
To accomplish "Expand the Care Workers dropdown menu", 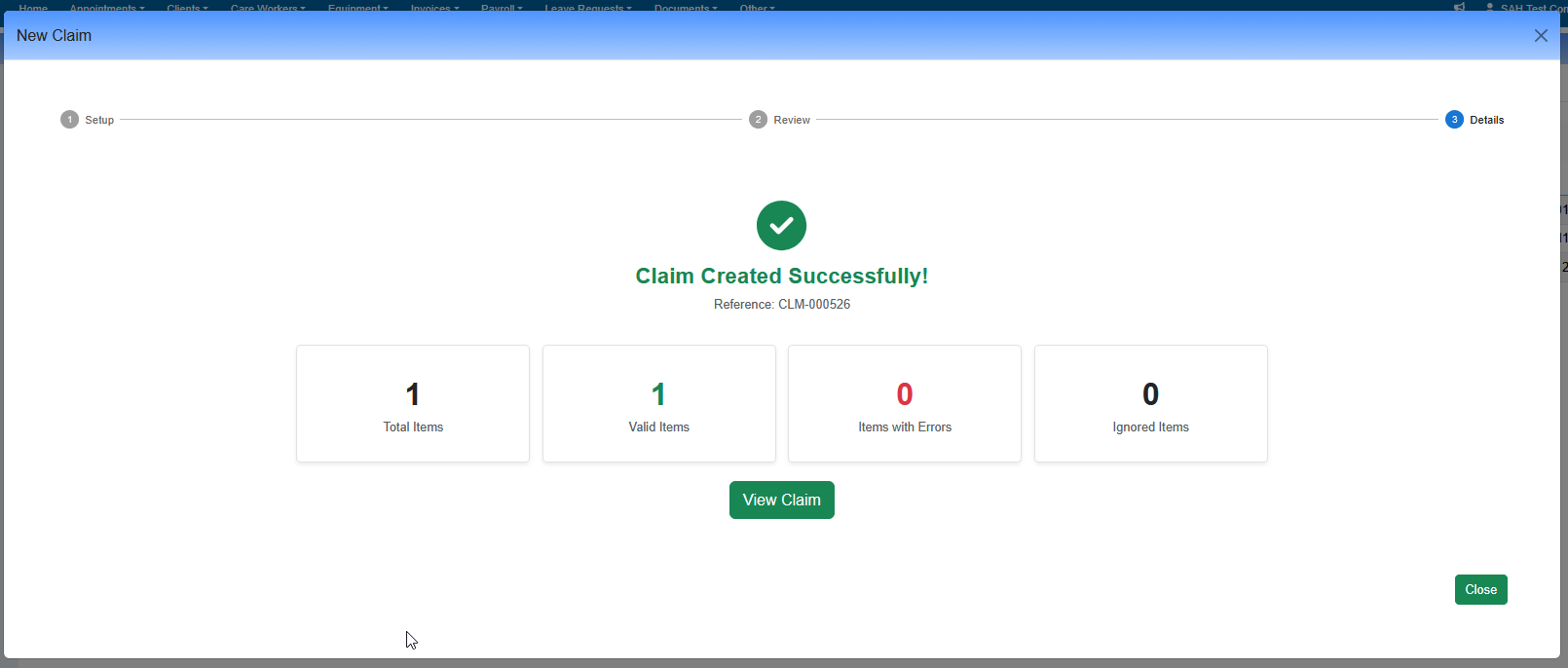I will click(x=268, y=7).
